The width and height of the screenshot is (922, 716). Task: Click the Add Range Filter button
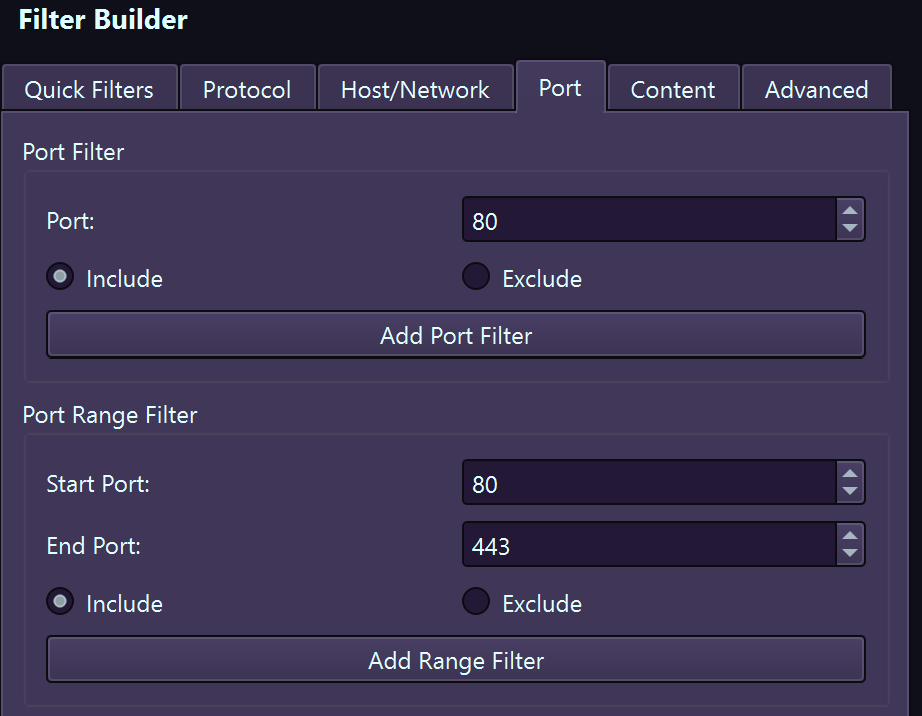(456, 660)
